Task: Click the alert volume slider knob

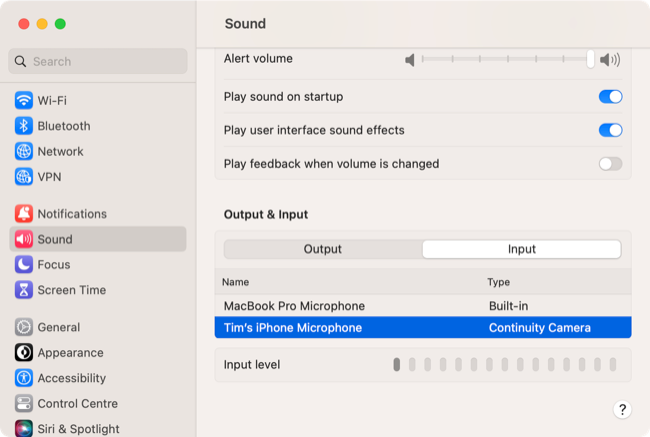Action: [x=591, y=59]
